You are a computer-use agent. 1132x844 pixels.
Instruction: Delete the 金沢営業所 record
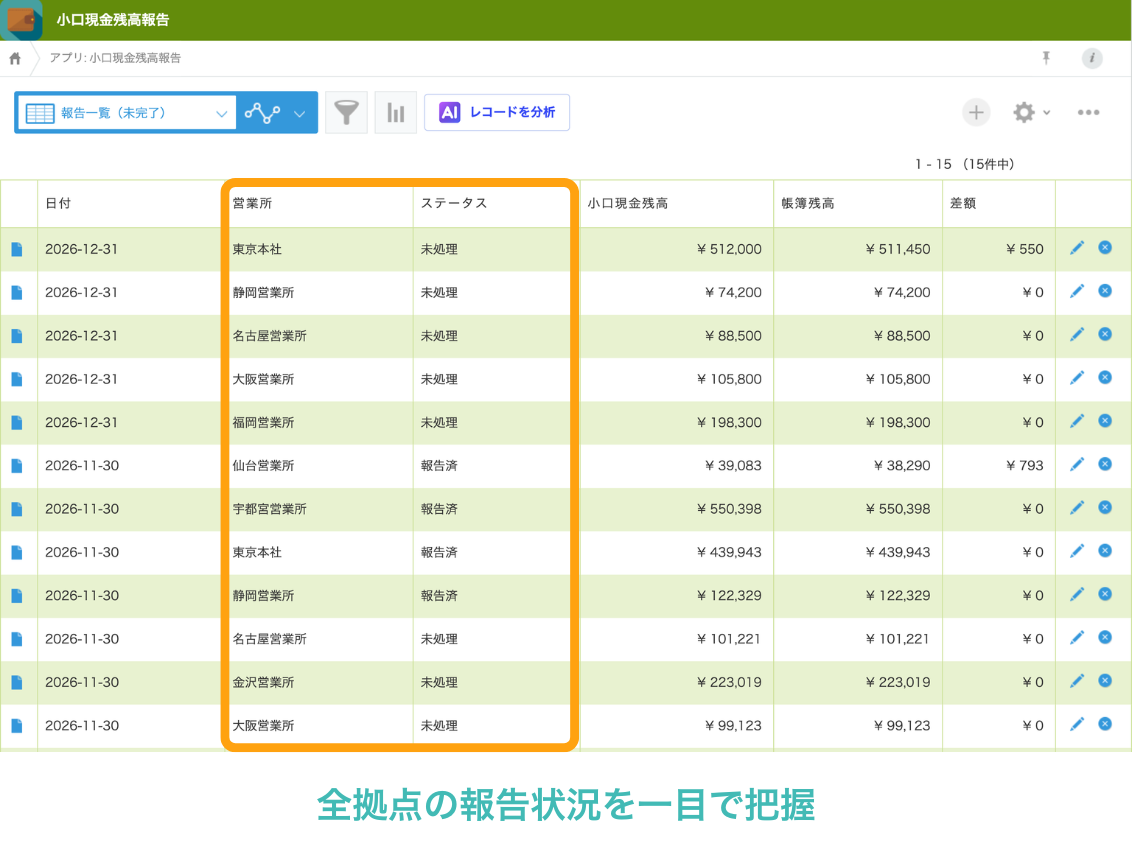pos(1105,681)
